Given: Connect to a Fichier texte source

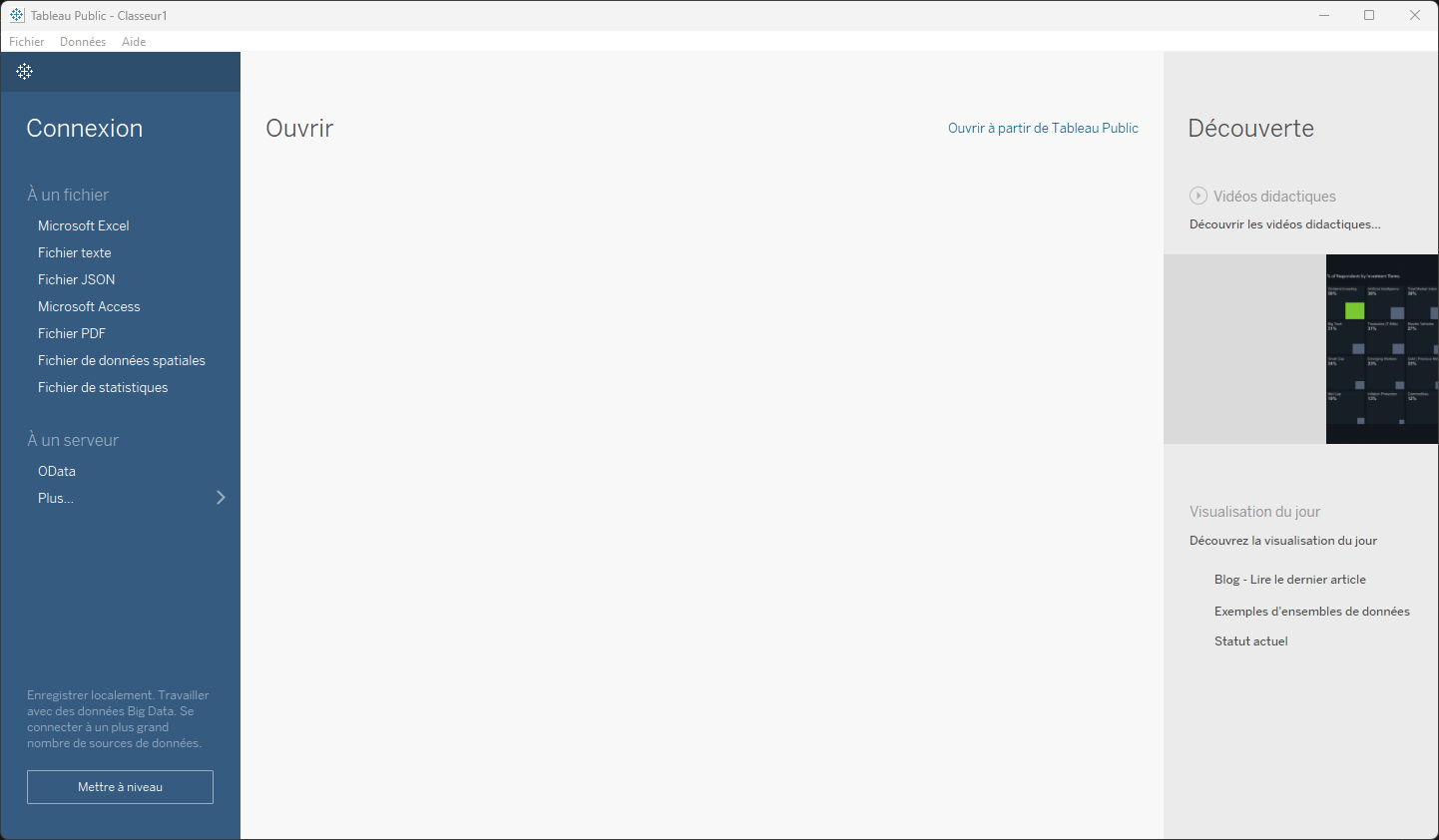Looking at the screenshot, I should pyautogui.click(x=75, y=252).
